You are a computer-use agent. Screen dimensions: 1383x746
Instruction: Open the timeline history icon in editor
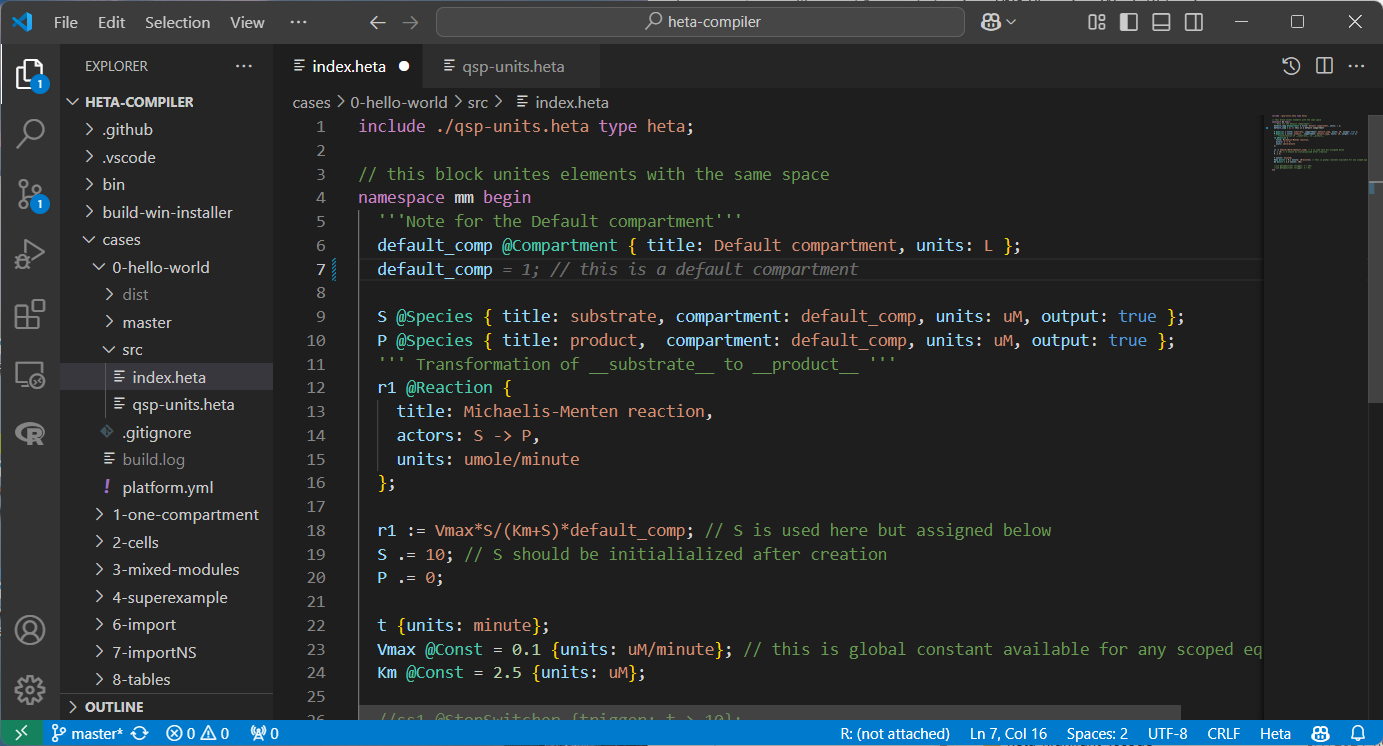(1291, 66)
